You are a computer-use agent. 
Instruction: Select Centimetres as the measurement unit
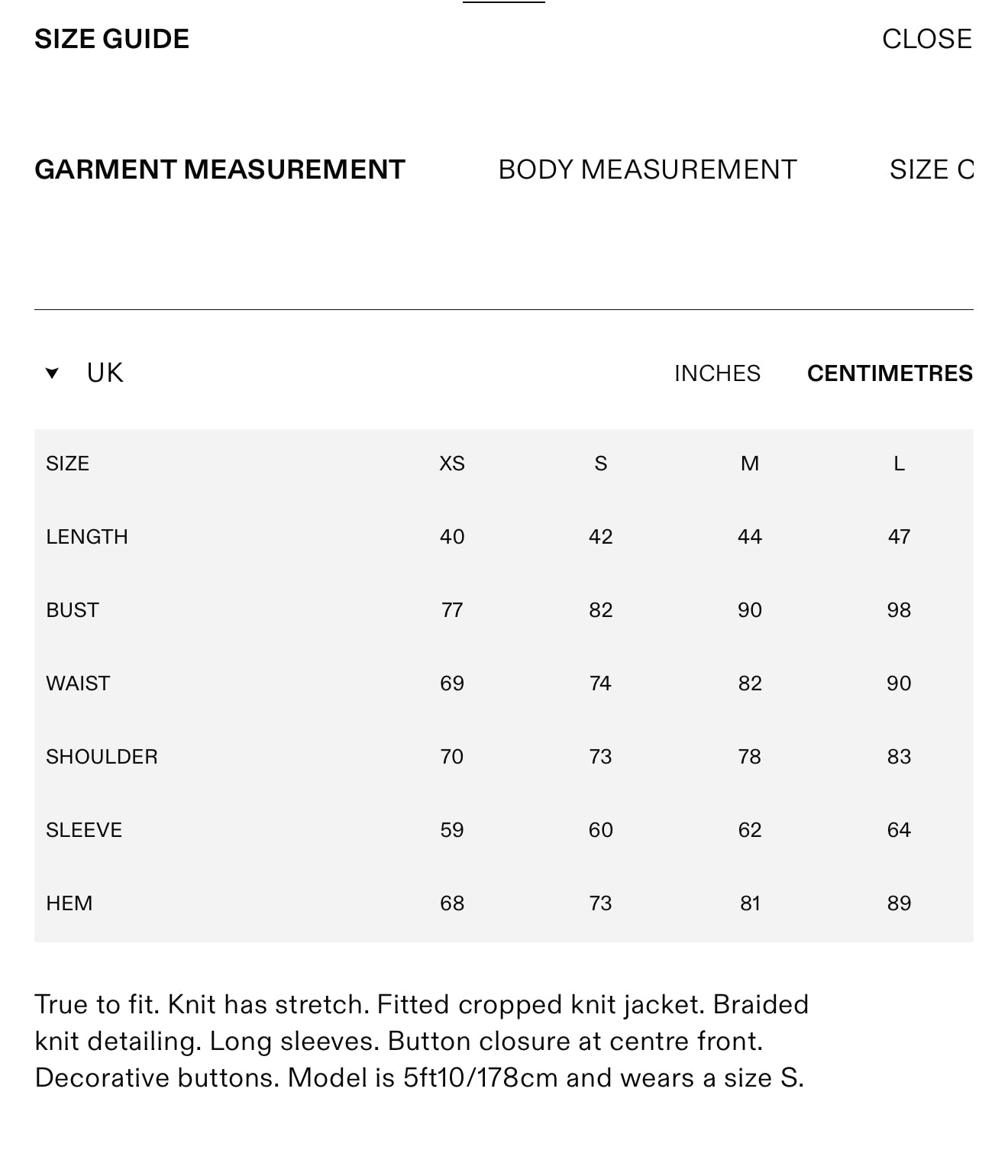click(890, 373)
